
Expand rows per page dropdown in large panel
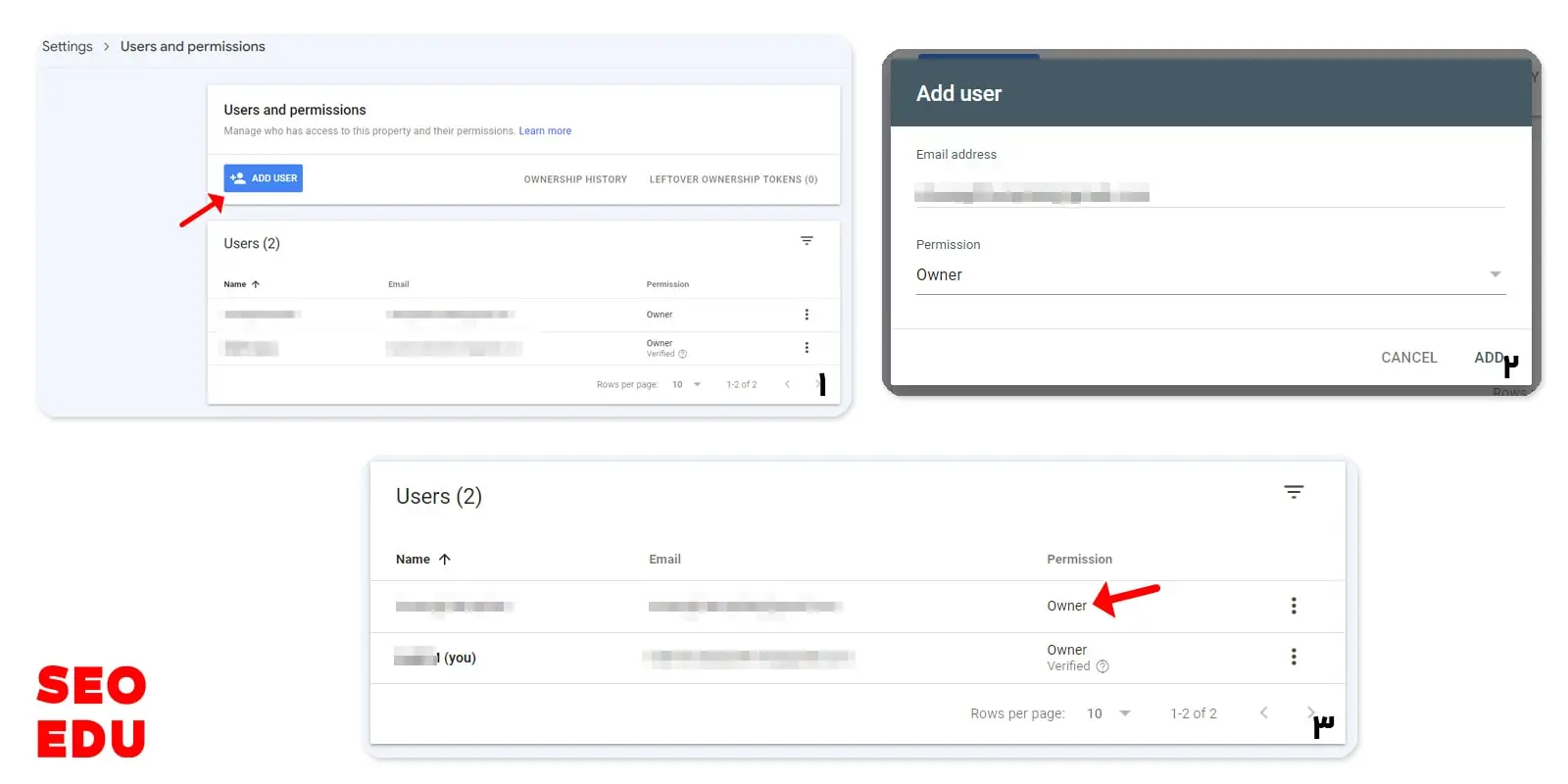coord(1124,713)
